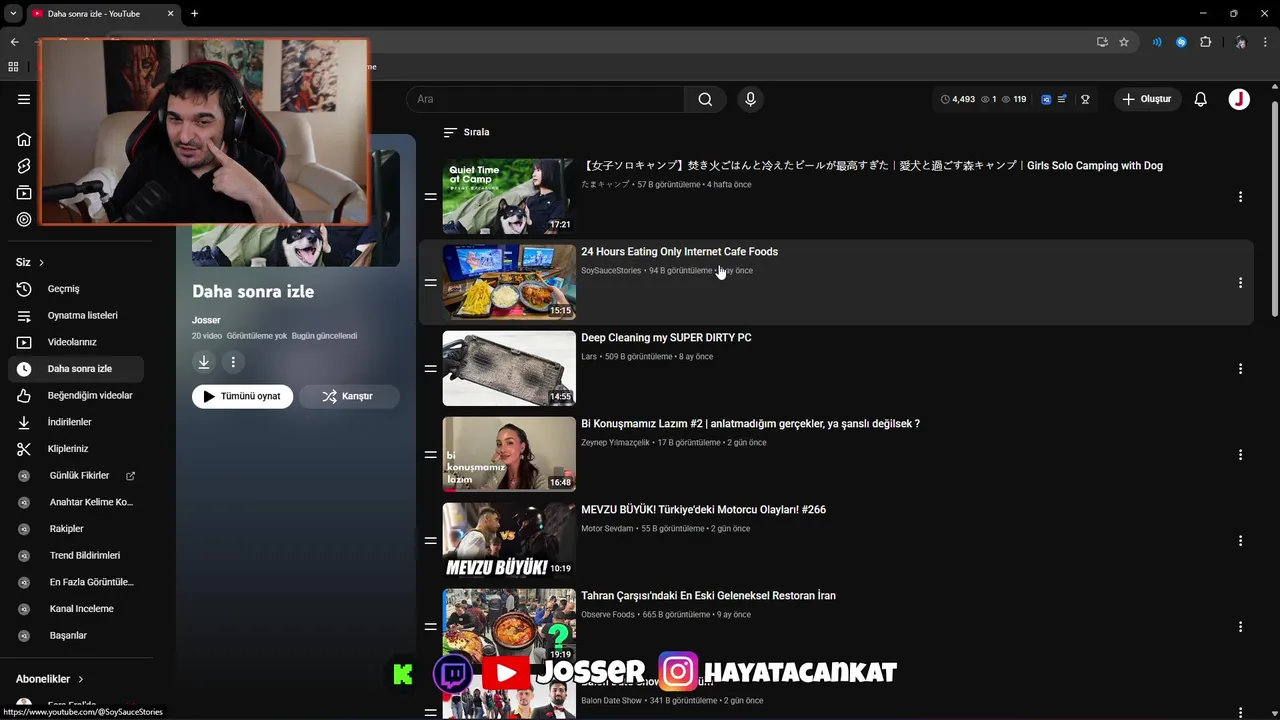This screenshot has height=720, width=1280.
Task: Open Videolarınız in sidebar
Action: pyautogui.click(x=76, y=342)
